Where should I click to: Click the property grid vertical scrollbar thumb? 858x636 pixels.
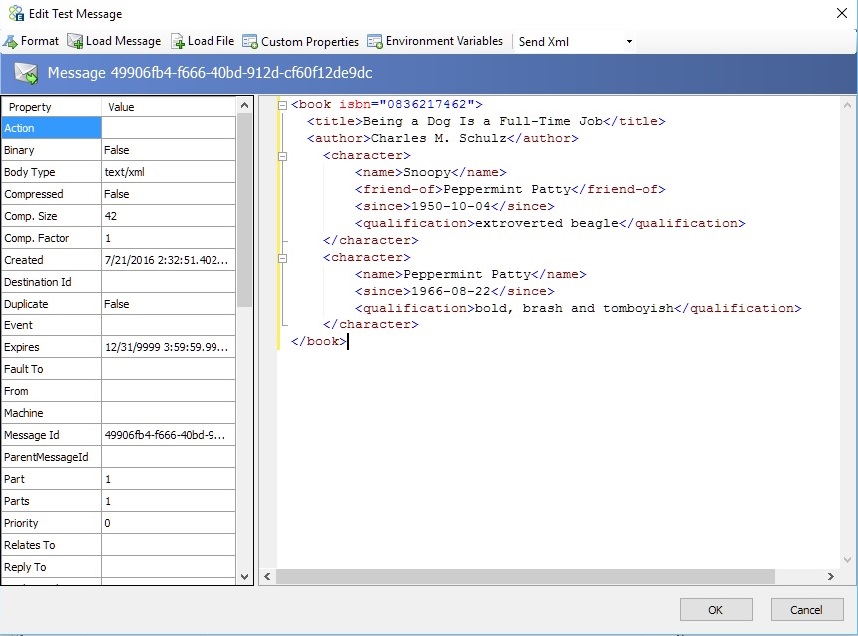(x=244, y=210)
